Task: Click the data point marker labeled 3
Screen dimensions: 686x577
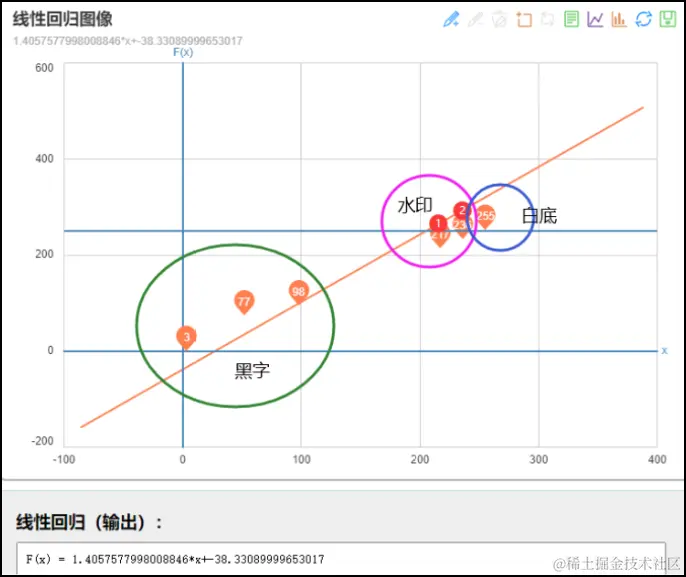Action: point(186,338)
